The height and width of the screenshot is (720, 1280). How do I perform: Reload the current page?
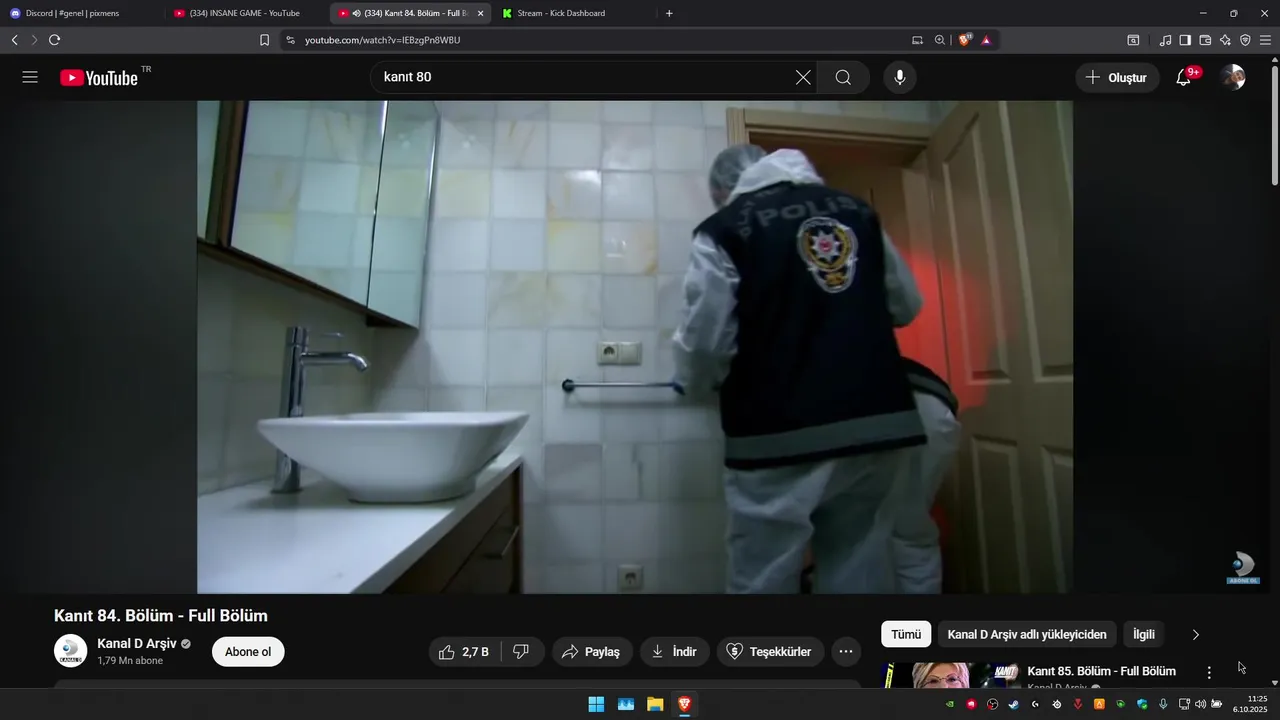tap(54, 40)
